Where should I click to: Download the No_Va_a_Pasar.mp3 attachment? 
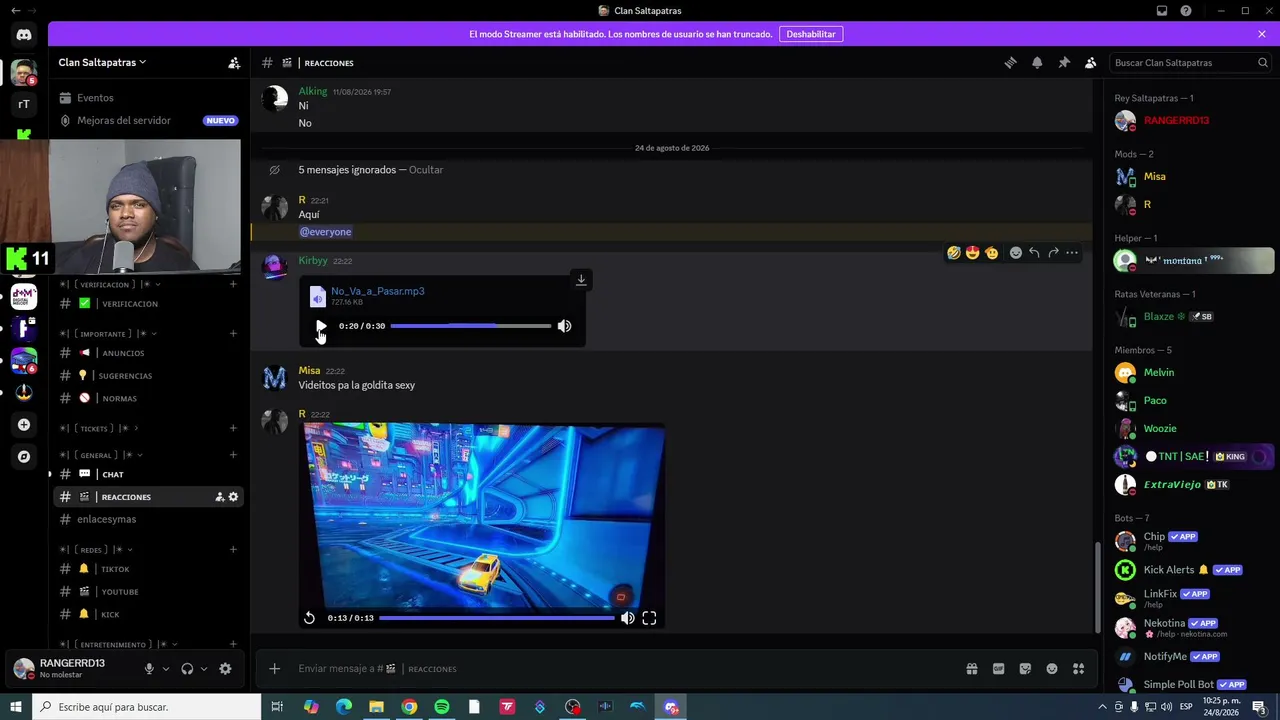point(581,280)
